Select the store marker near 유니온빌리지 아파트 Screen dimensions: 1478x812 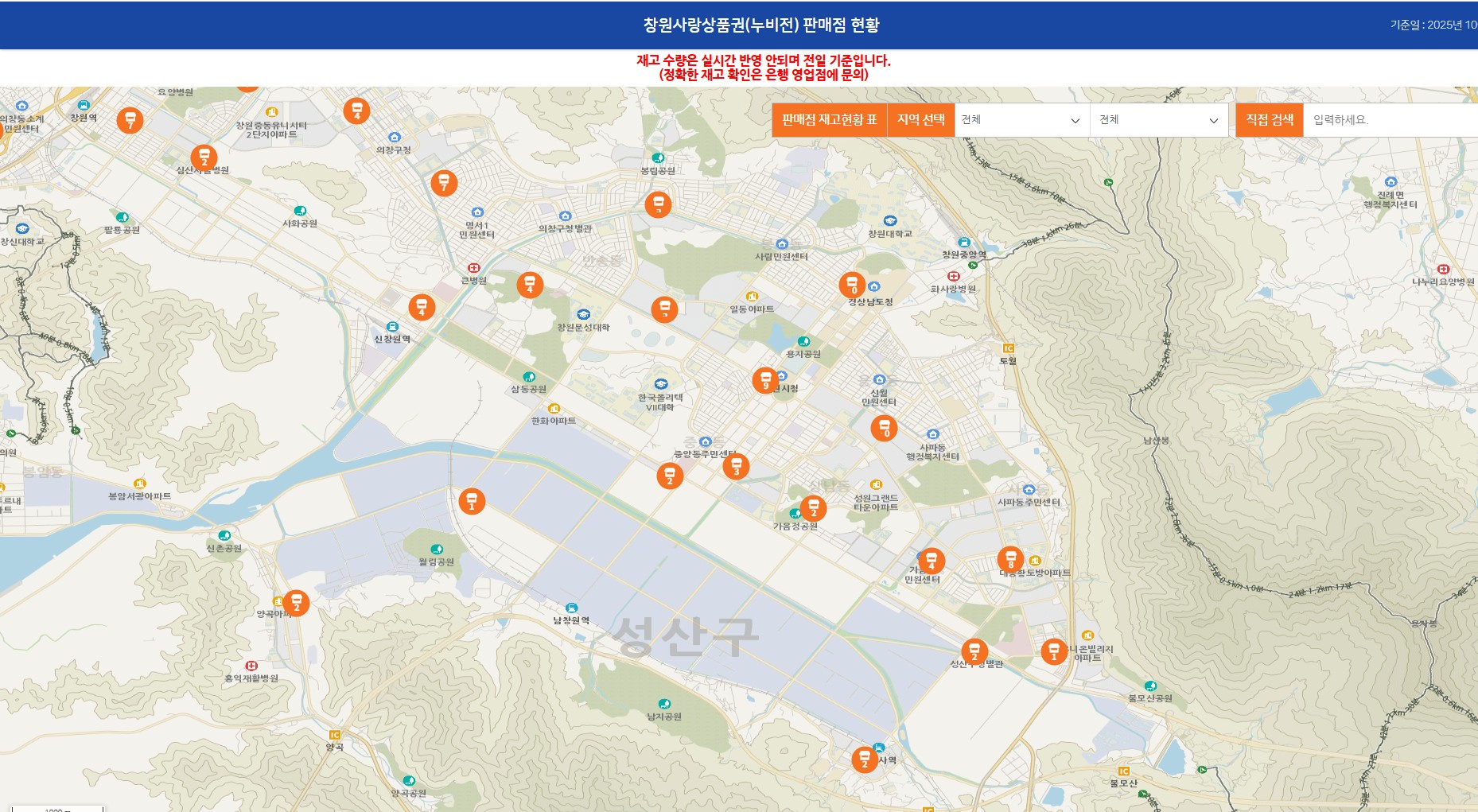tap(1054, 651)
